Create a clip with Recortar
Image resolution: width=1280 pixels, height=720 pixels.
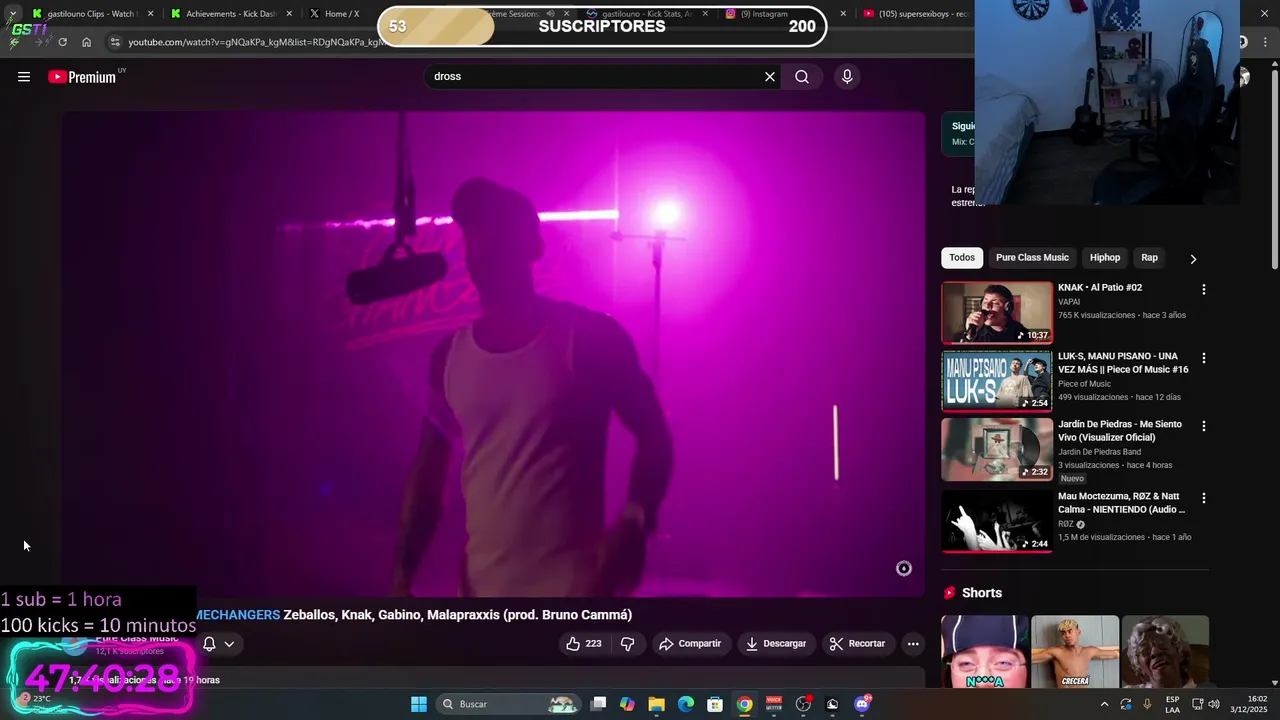[x=858, y=644]
